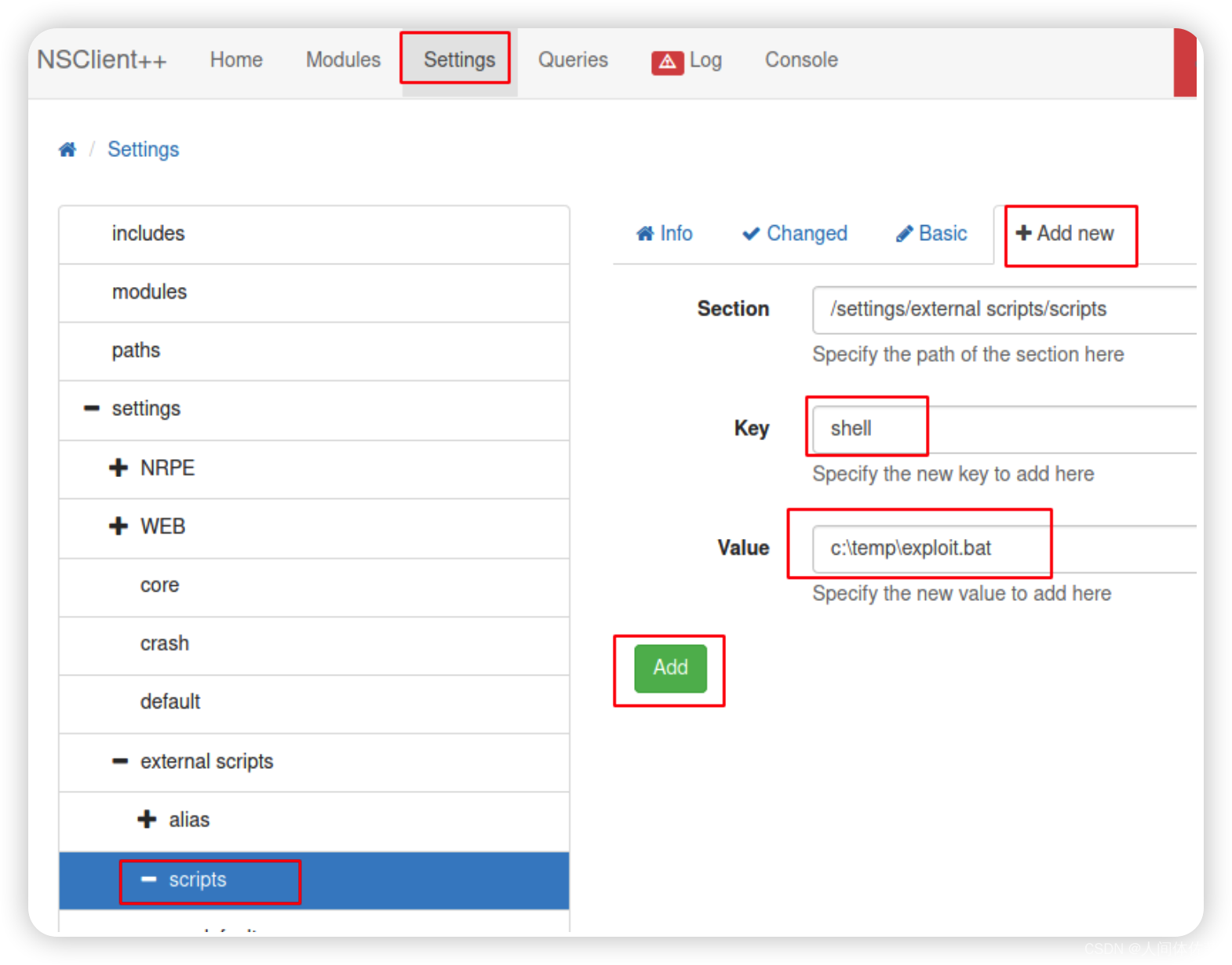Click the Key input field
Viewport: 1232px width, 965px height.
(x=1004, y=429)
